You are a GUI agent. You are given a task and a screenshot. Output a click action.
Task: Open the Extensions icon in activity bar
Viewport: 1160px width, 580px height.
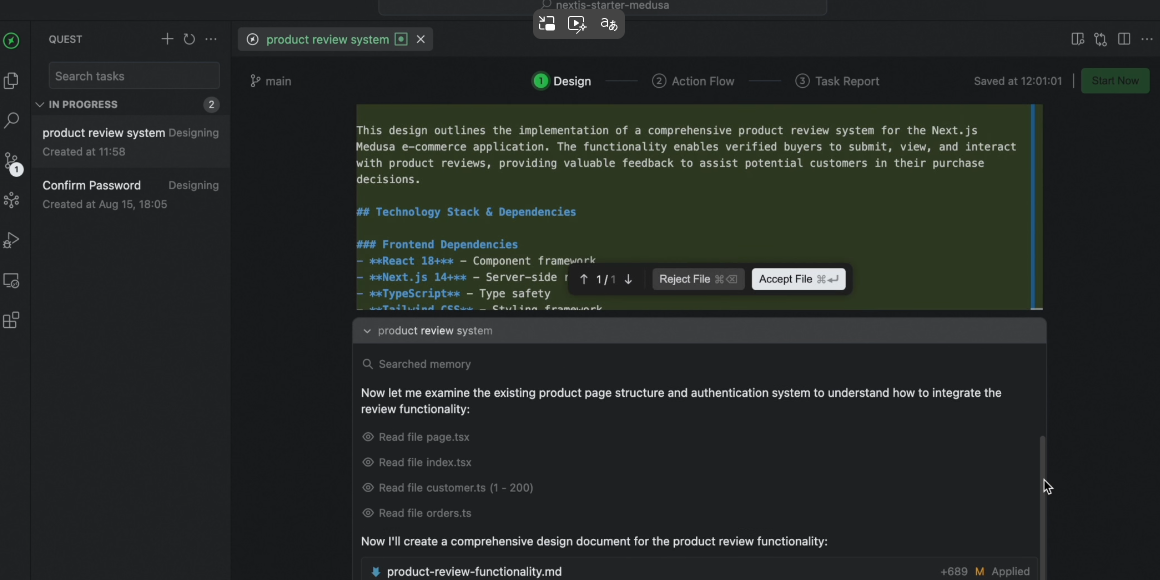coord(11,321)
